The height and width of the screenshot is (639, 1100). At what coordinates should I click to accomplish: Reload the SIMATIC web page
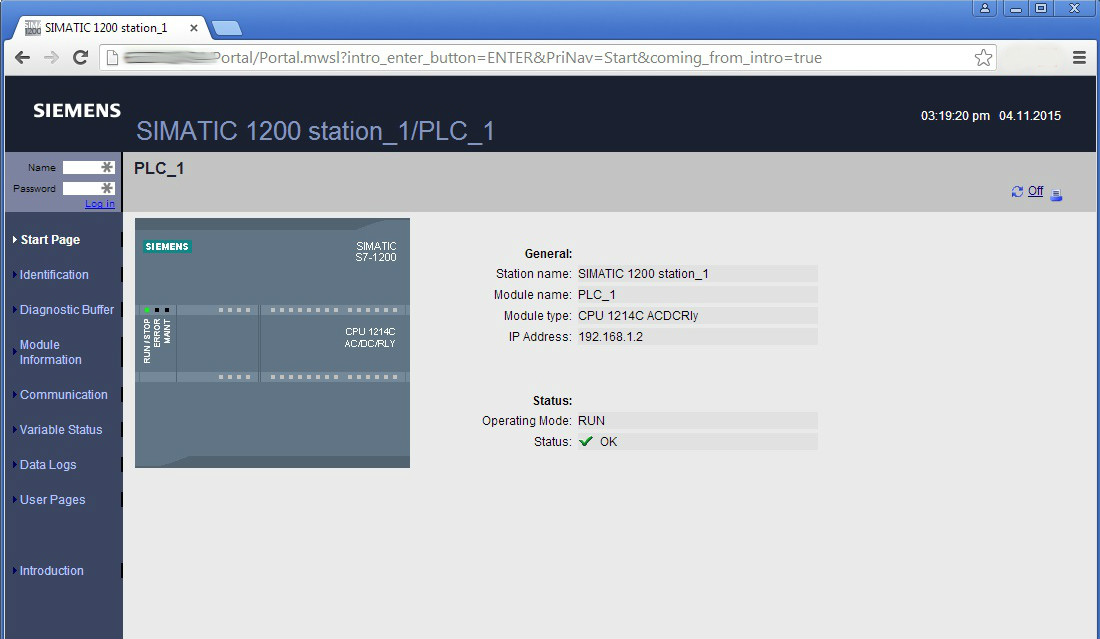[81, 58]
